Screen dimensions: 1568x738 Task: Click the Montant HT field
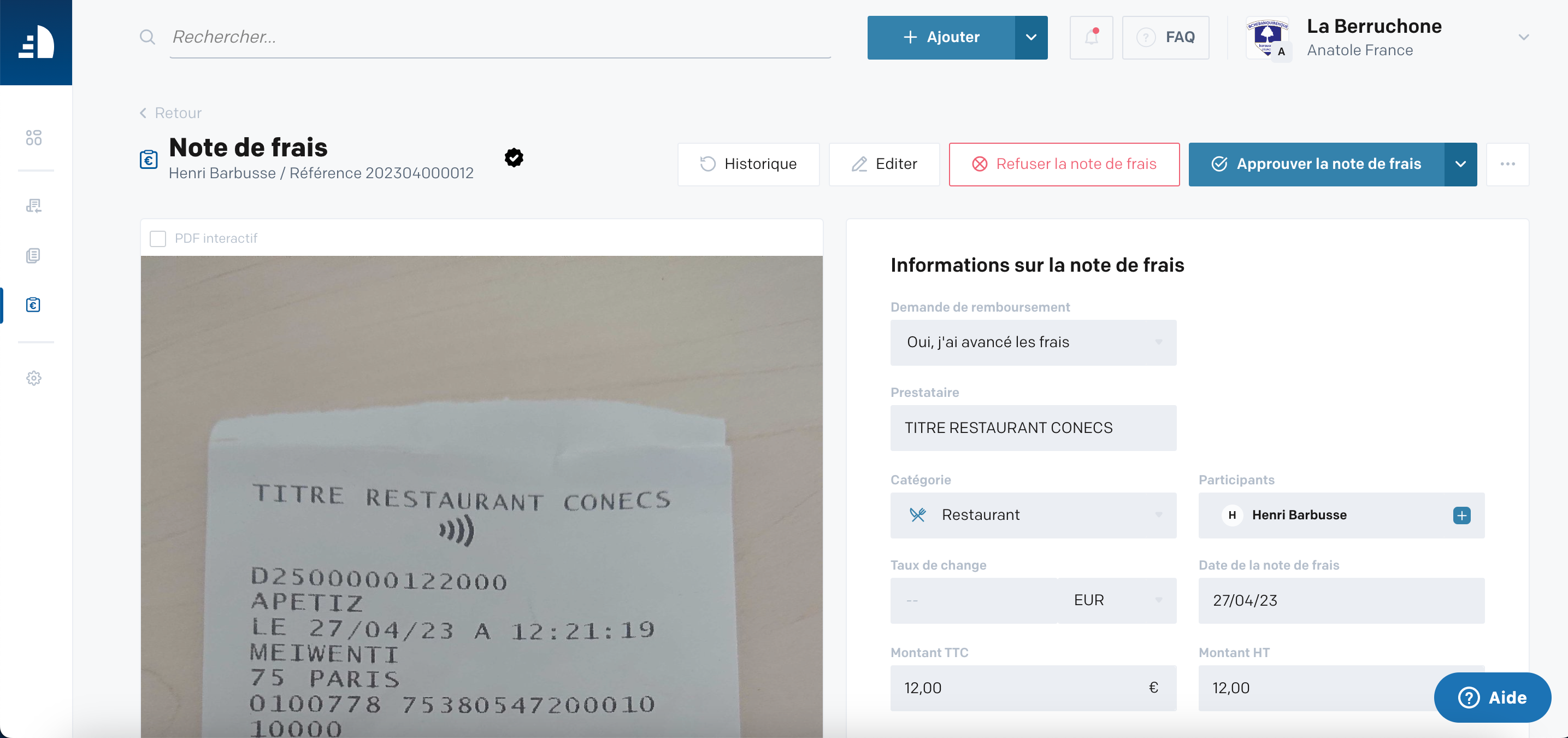(x=1341, y=688)
